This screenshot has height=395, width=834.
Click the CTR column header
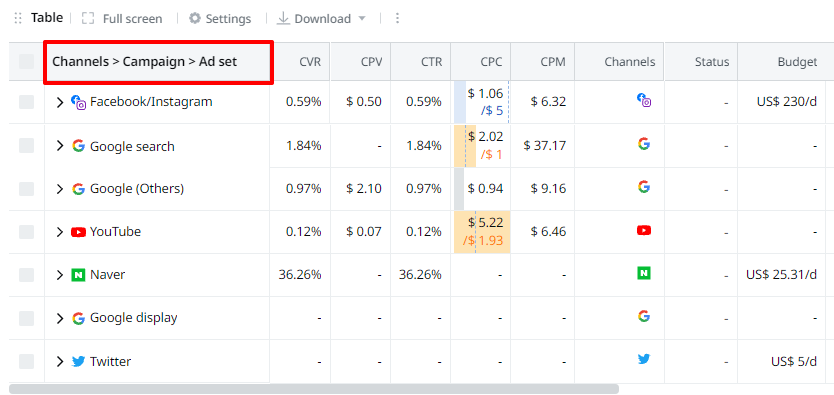[421, 62]
